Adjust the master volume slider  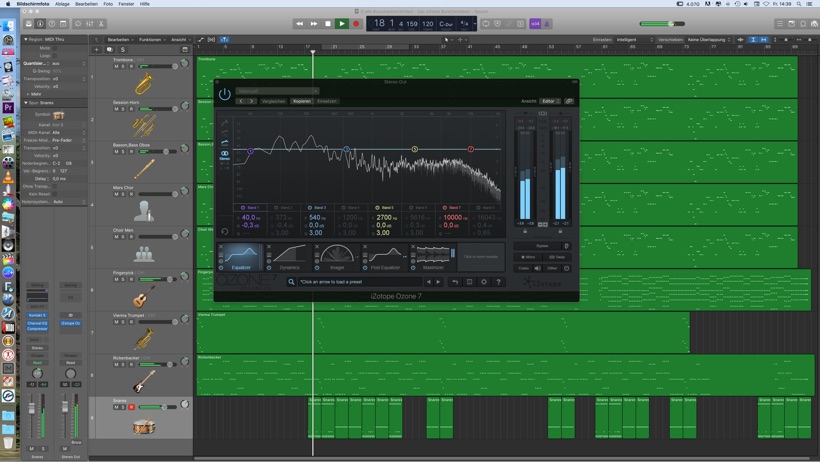(662, 24)
